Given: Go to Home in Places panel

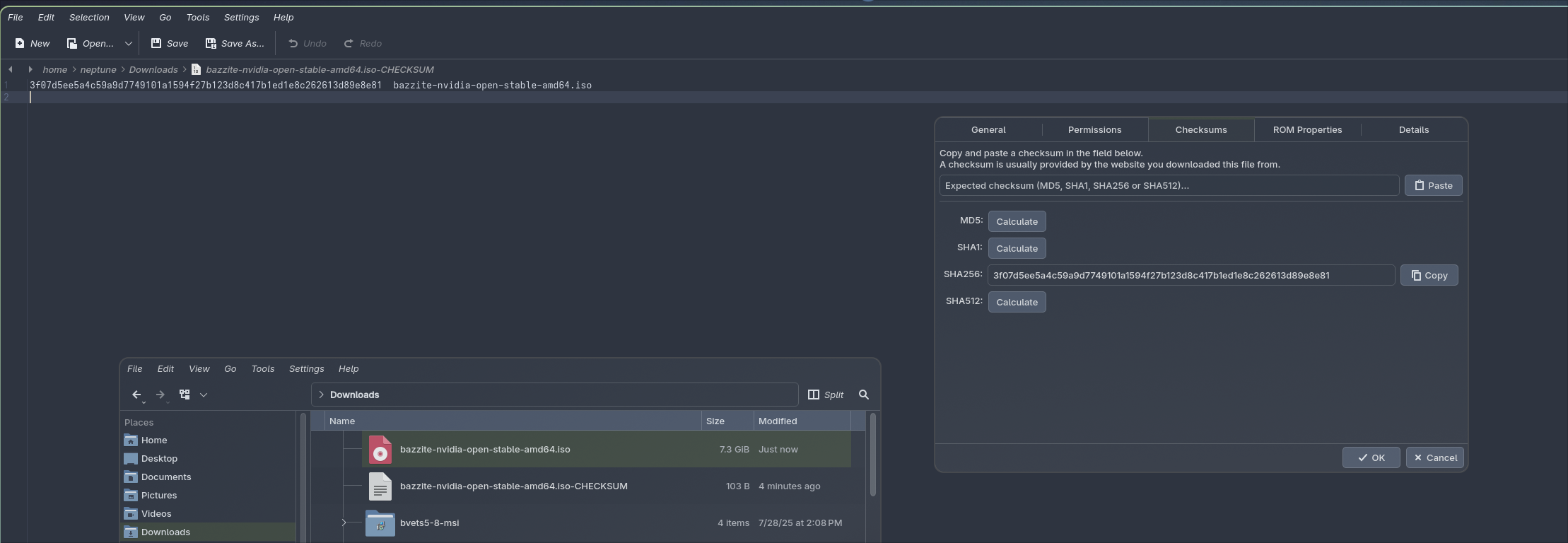Looking at the screenshot, I should click(207, 440).
